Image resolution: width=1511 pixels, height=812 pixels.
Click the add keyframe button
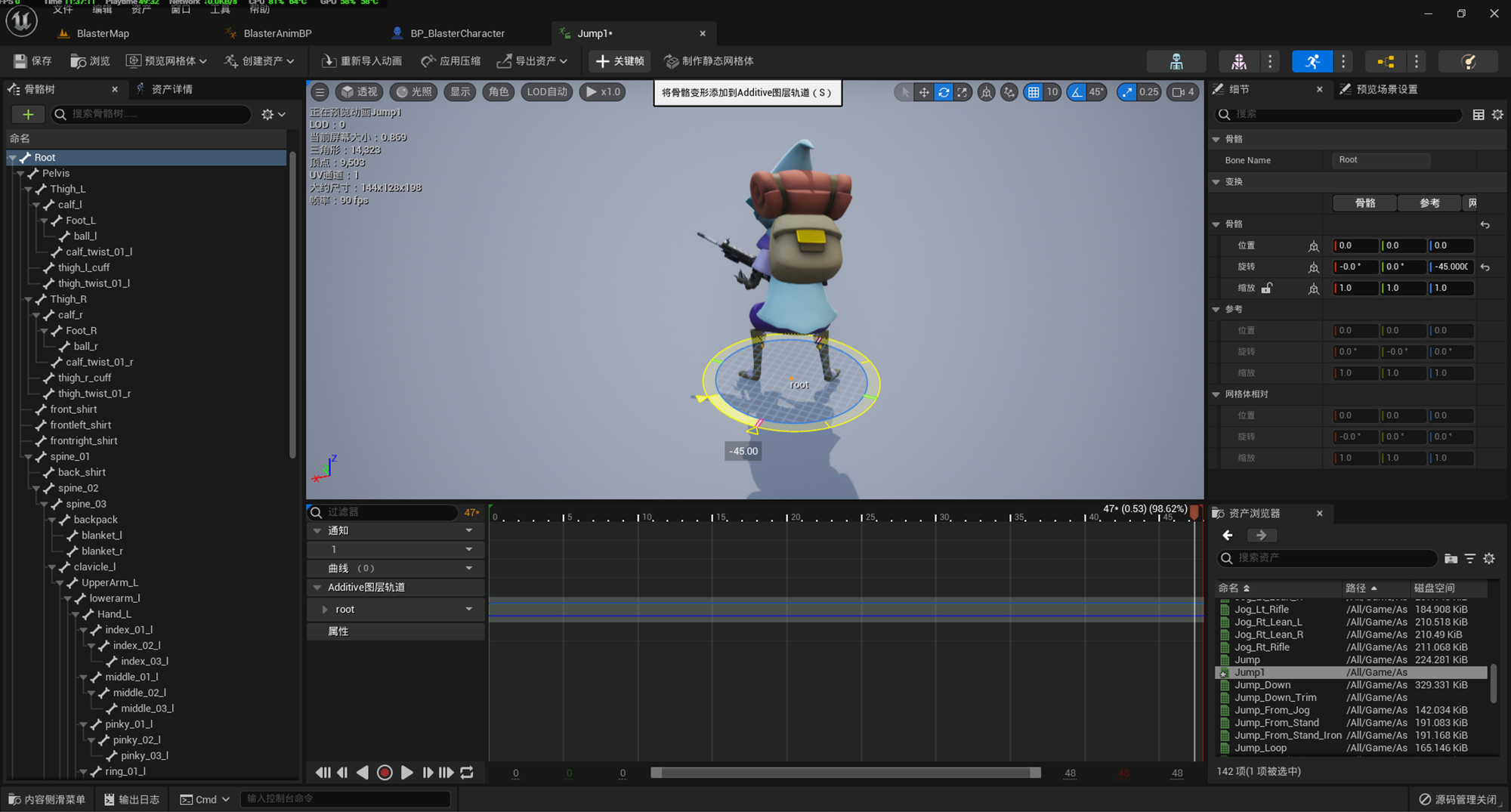[x=620, y=61]
